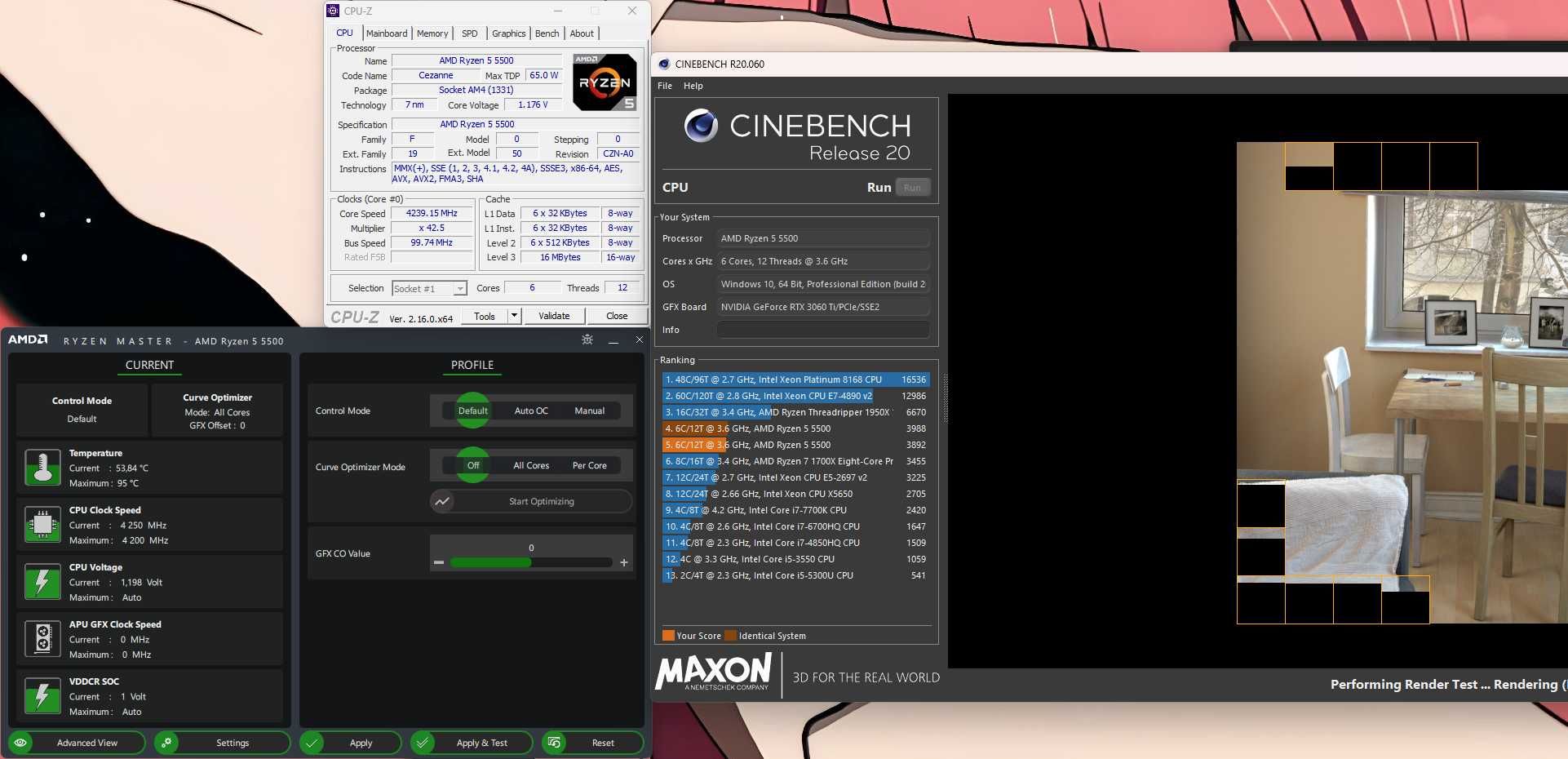Click the CPU-Z title bar app icon
The image size is (1568, 759).
333,11
